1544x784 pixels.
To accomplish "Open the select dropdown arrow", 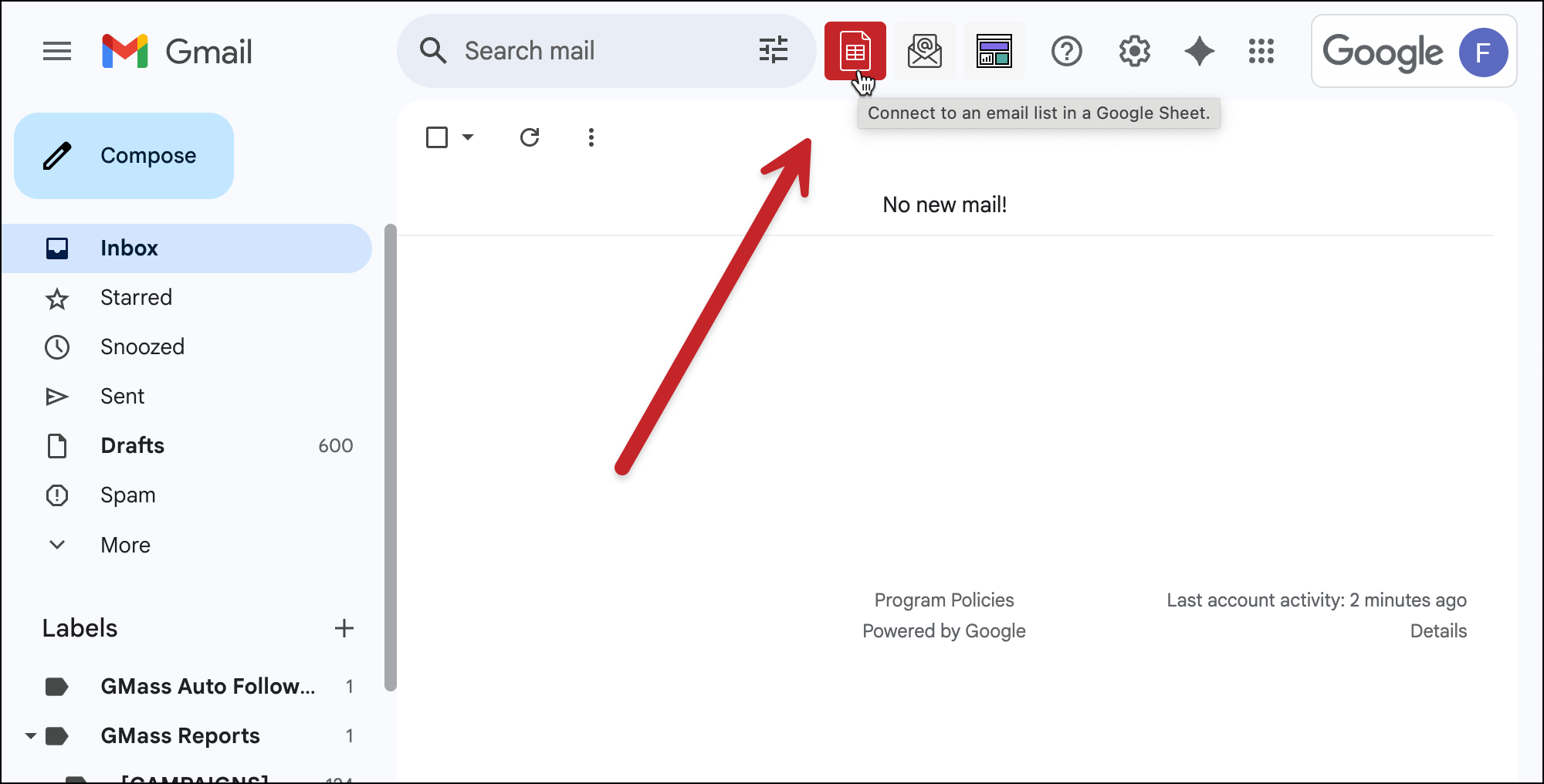I will (468, 137).
